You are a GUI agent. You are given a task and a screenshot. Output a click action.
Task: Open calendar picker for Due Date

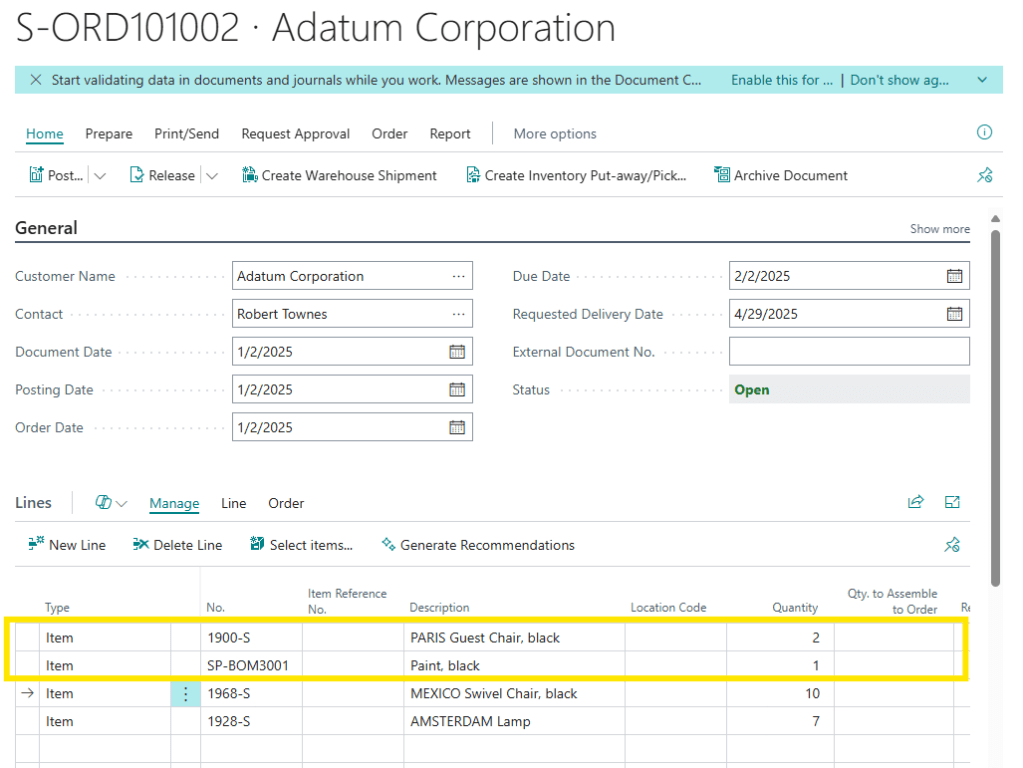click(954, 276)
